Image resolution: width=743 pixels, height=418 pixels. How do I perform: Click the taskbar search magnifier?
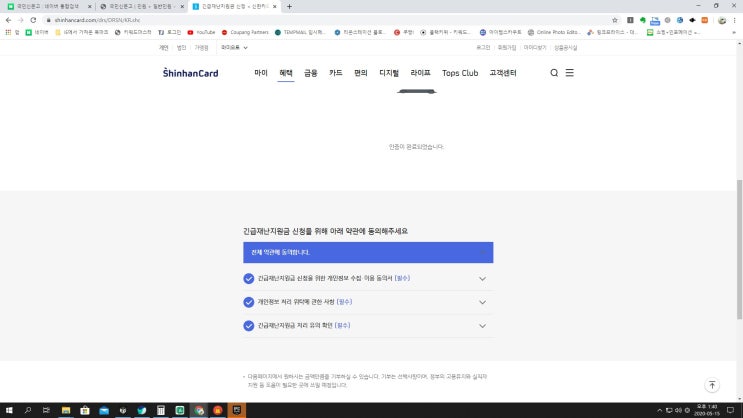point(27,410)
